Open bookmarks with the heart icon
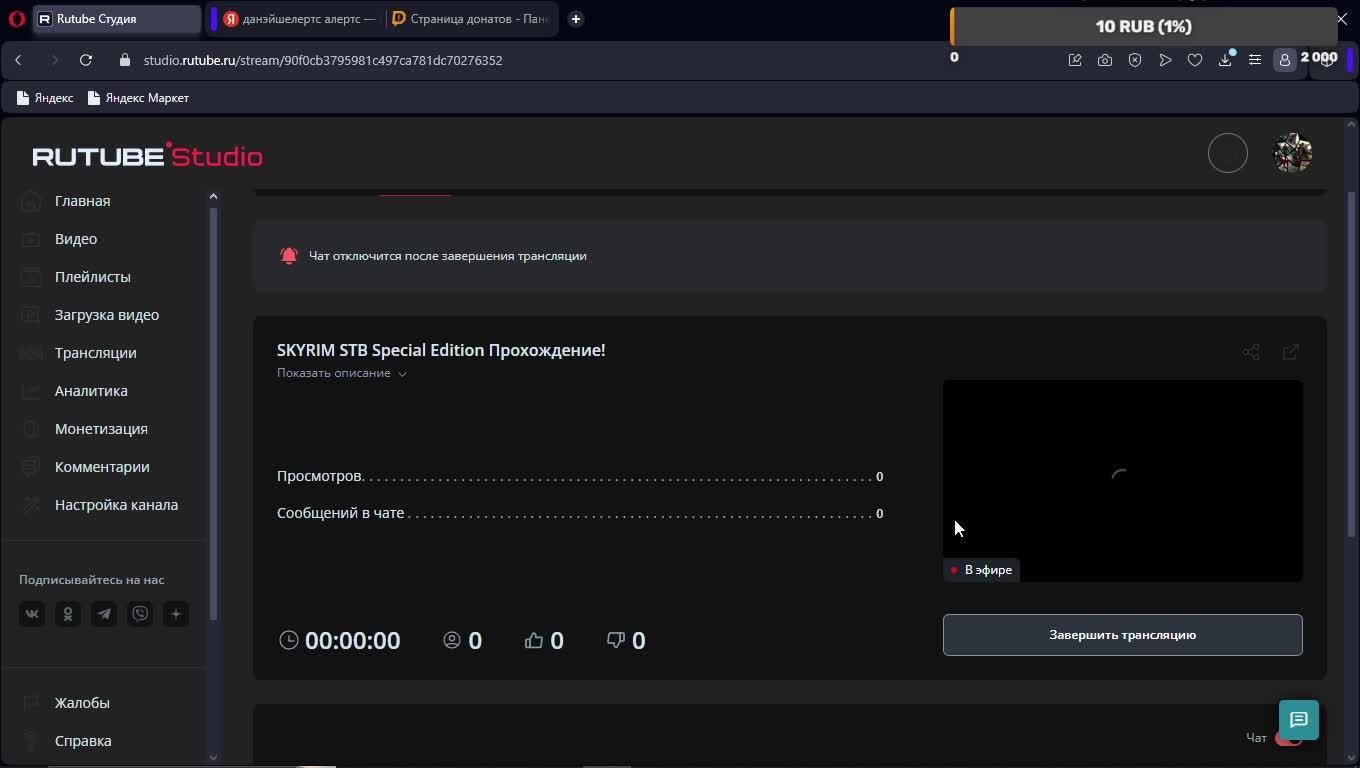Image resolution: width=1360 pixels, height=768 pixels. click(1195, 60)
